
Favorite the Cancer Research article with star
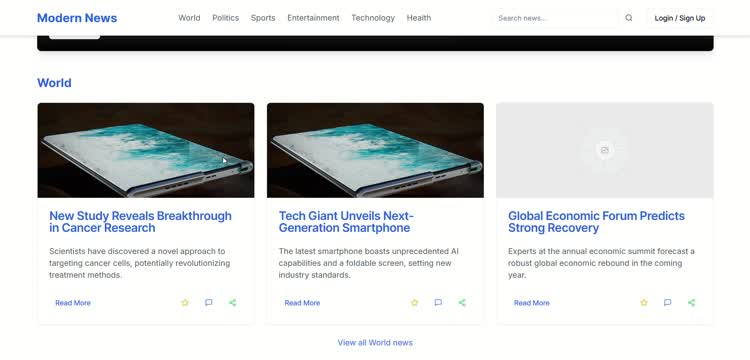[x=185, y=303]
